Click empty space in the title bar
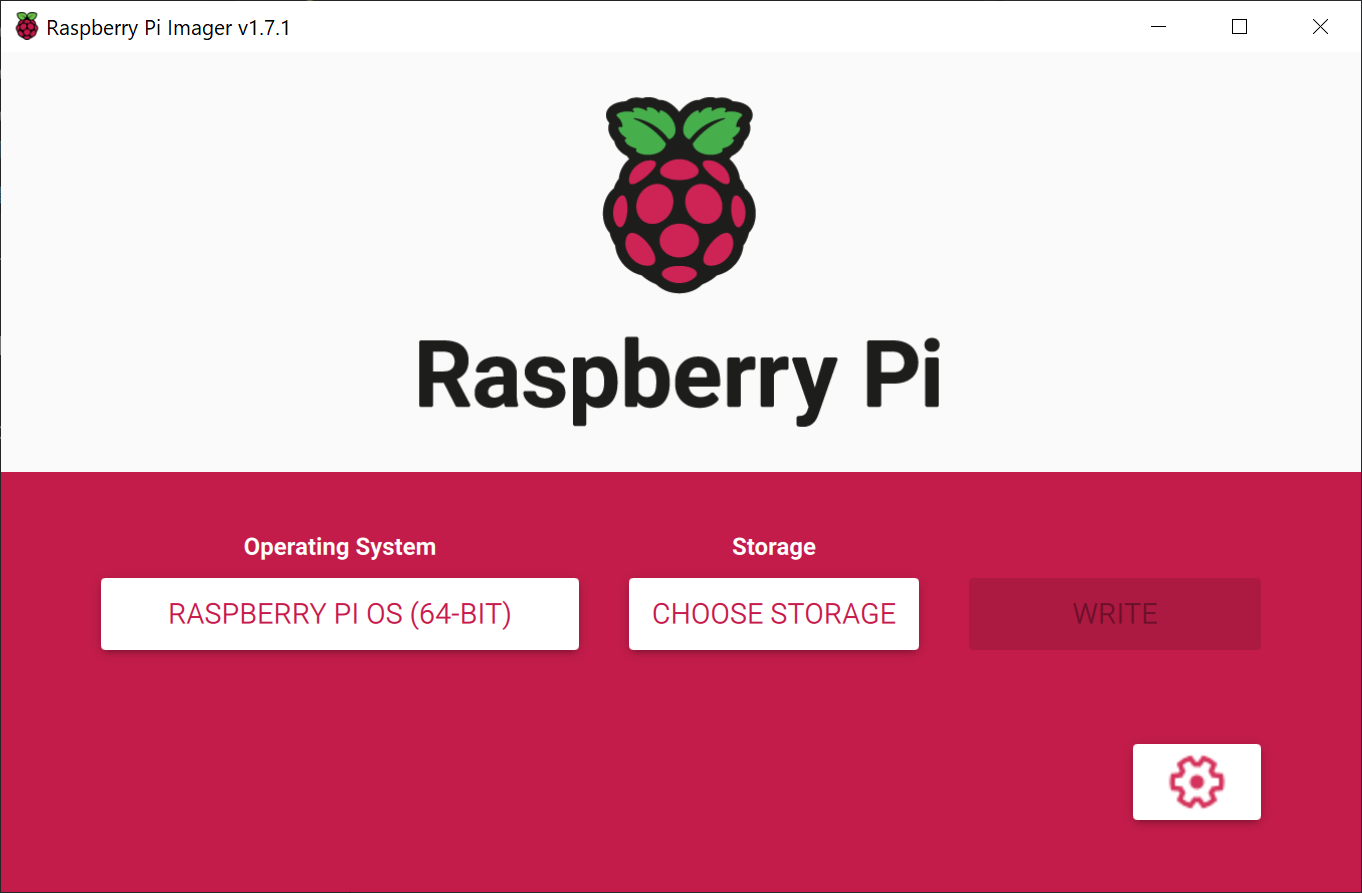Screen dimensions: 1362x893 700,27
